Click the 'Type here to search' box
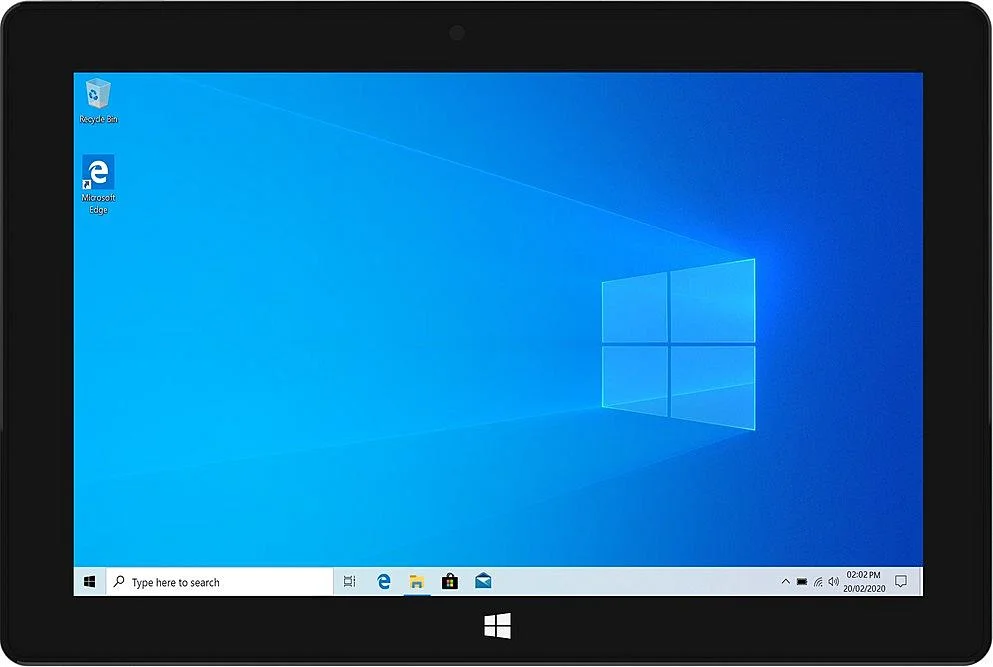993x667 pixels. 219,581
